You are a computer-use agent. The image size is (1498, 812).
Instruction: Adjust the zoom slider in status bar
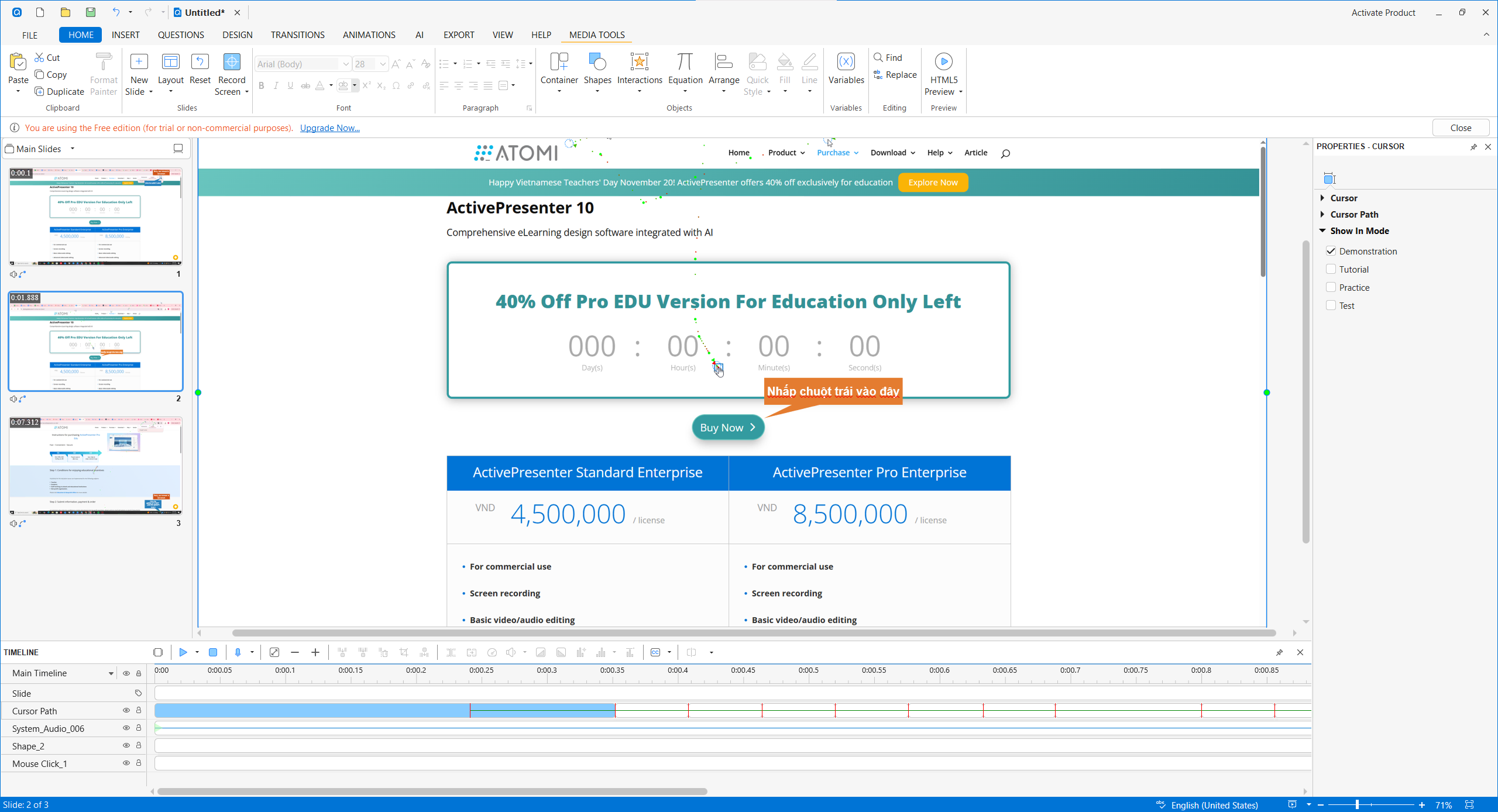[1356, 805]
